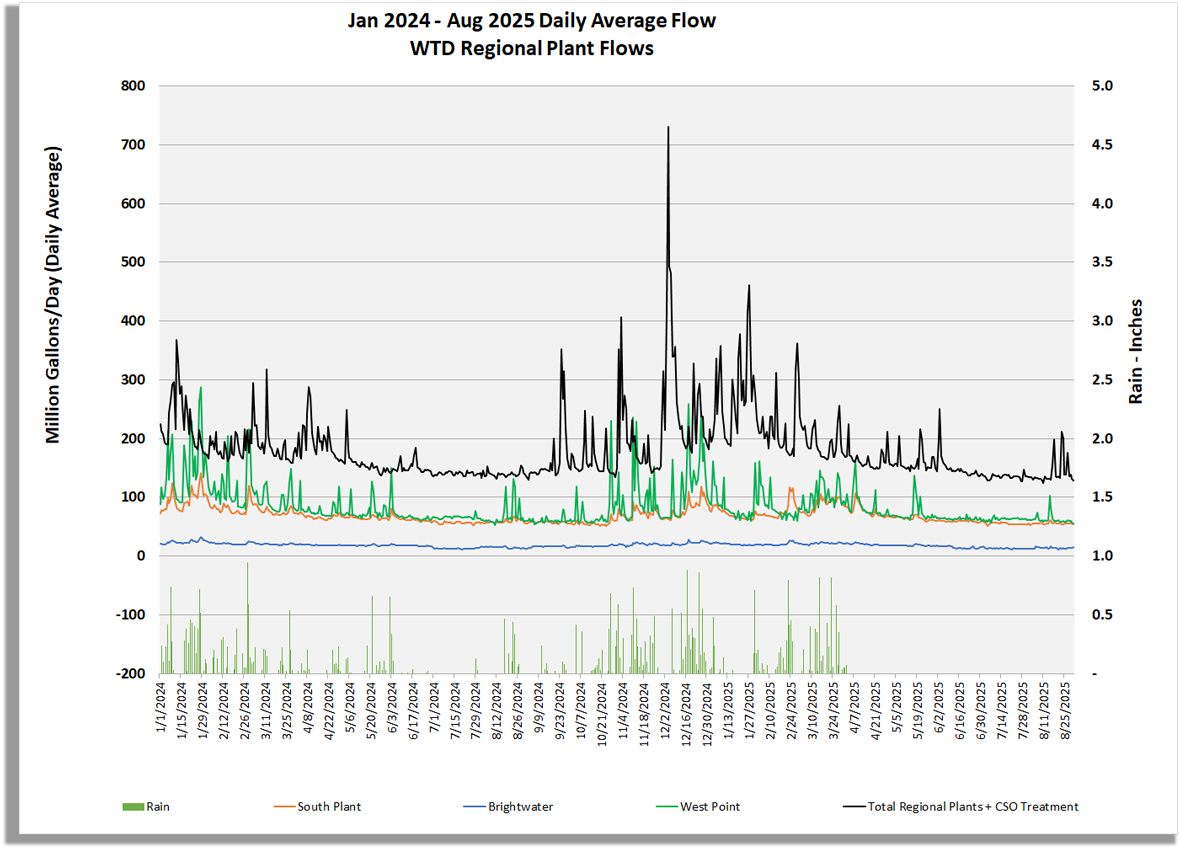Select the 'WTD Regional Plant Flows' subtitle
1180x849 pixels.
(531, 48)
